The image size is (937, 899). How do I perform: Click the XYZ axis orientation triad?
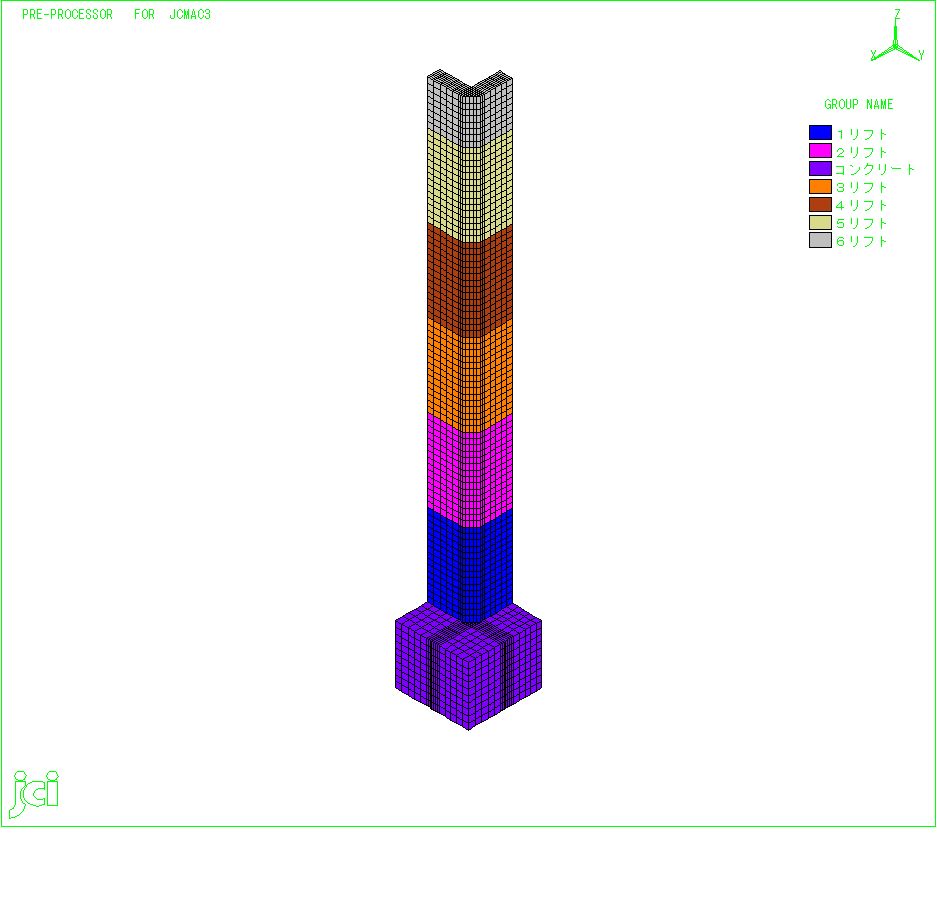point(896,37)
